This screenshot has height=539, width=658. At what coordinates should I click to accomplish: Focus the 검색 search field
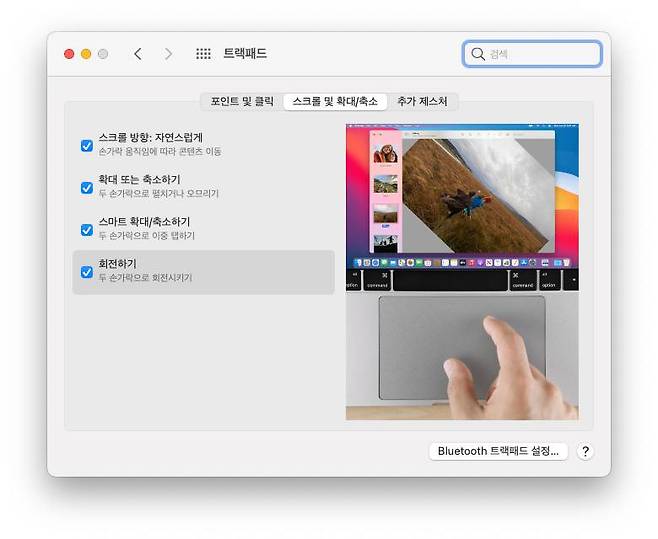coord(532,54)
